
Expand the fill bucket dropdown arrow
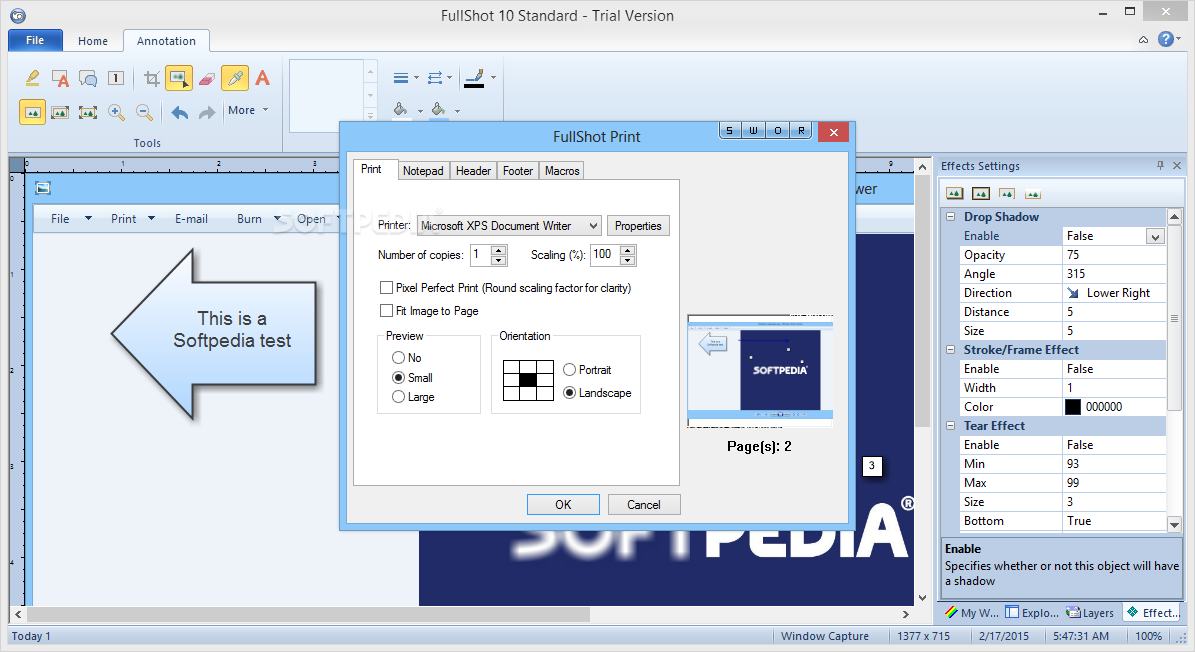click(x=420, y=111)
